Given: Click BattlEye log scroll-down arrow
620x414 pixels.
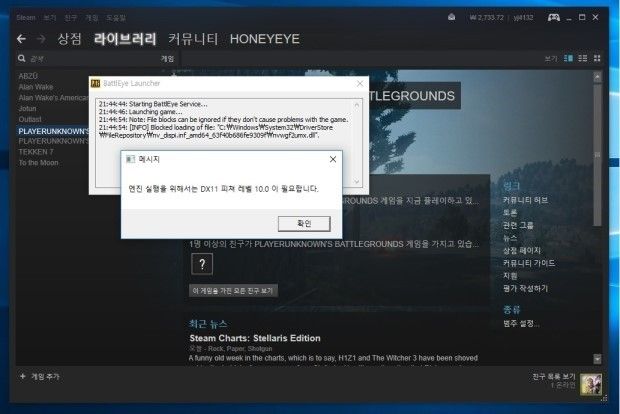Looking at the screenshot, I should 357,181.
